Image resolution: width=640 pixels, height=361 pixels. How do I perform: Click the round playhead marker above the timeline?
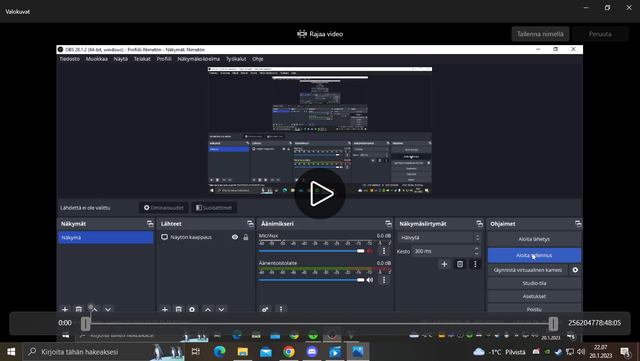tap(91, 307)
